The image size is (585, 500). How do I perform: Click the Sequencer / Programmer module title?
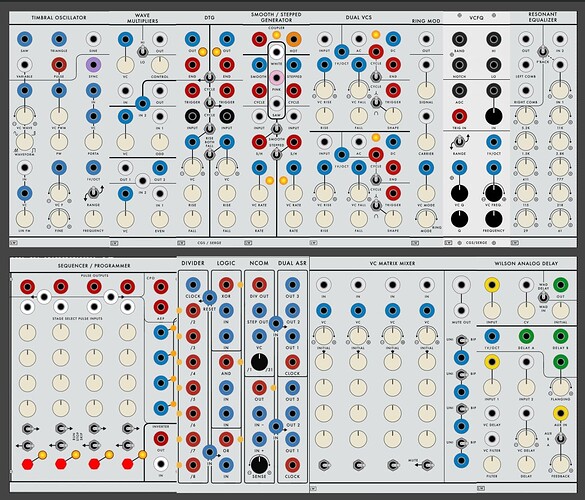click(x=94, y=266)
